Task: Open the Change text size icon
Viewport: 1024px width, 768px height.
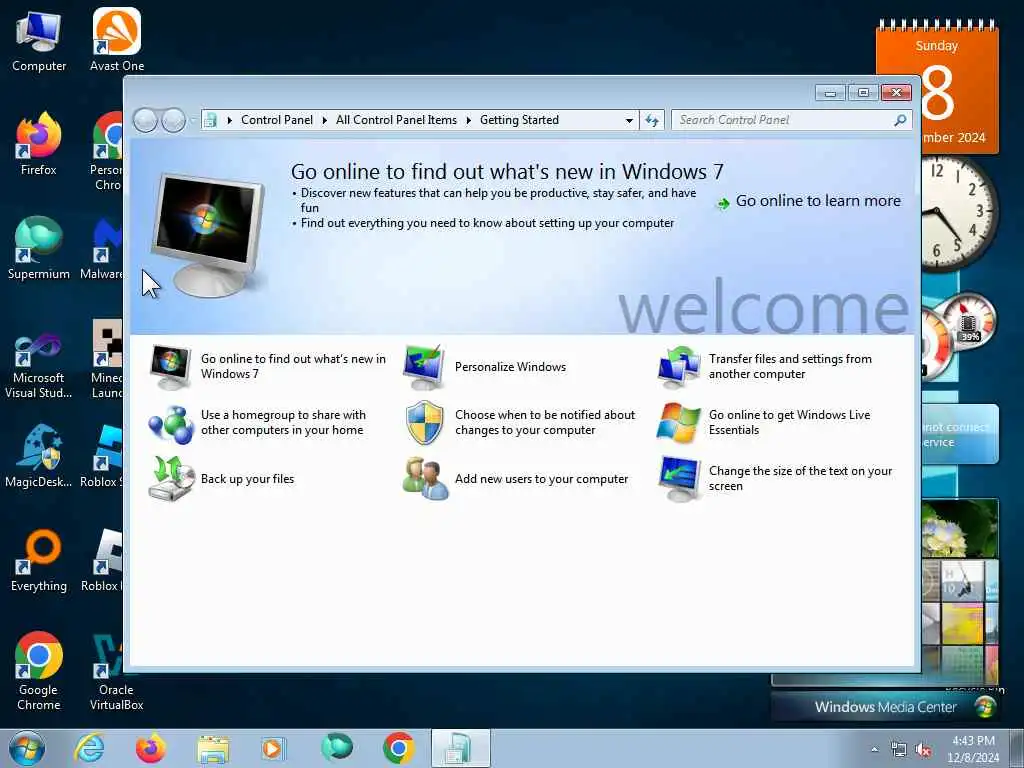Action: tap(679, 479)
